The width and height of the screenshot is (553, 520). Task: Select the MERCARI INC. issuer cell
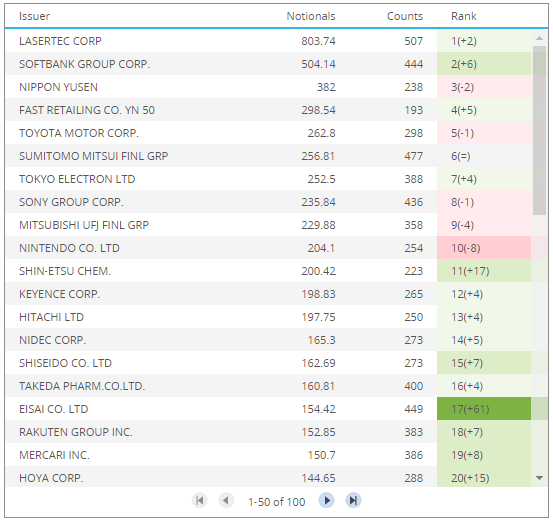[x=54, y=455]
